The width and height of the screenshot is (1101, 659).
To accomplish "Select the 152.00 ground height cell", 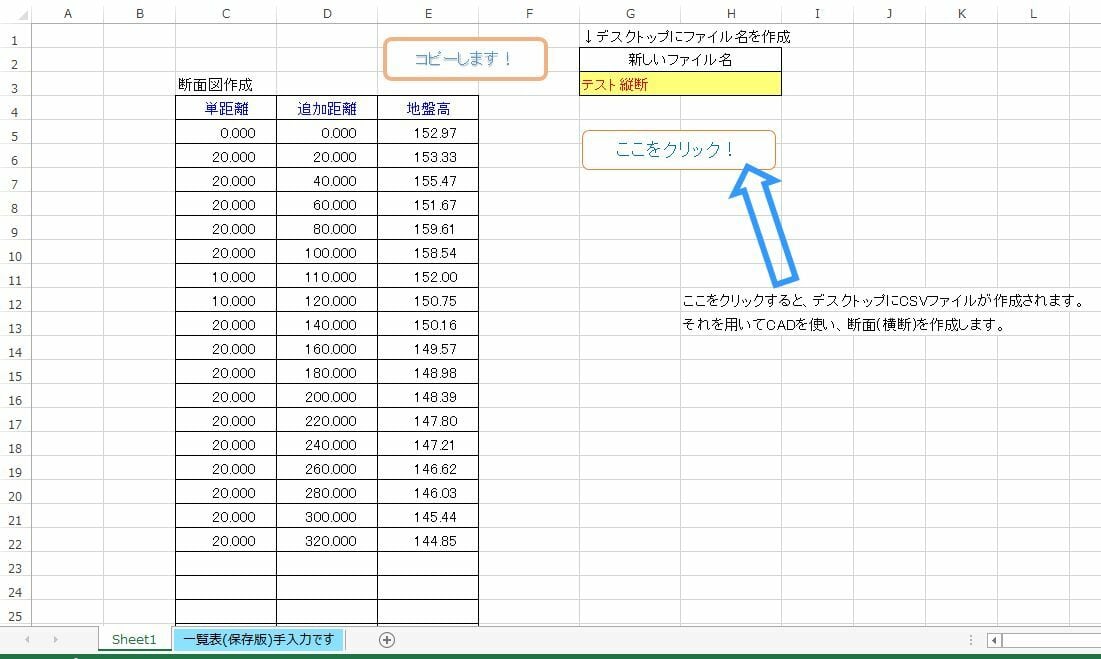I will tap(428, 277).
